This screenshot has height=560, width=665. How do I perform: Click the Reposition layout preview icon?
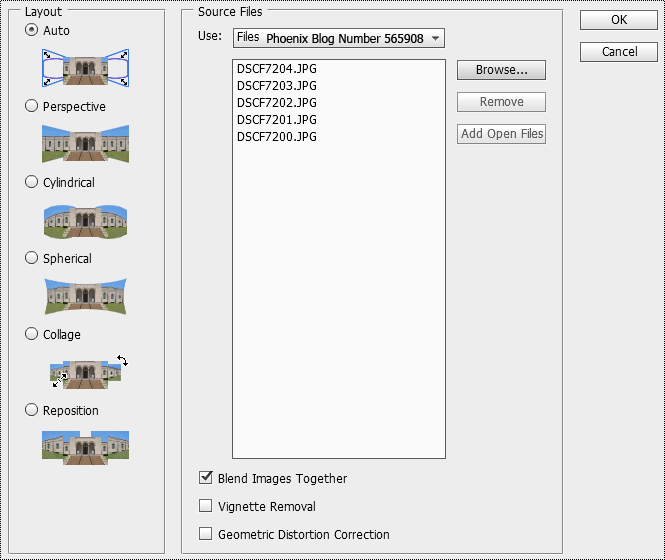(x=85, y=447)
